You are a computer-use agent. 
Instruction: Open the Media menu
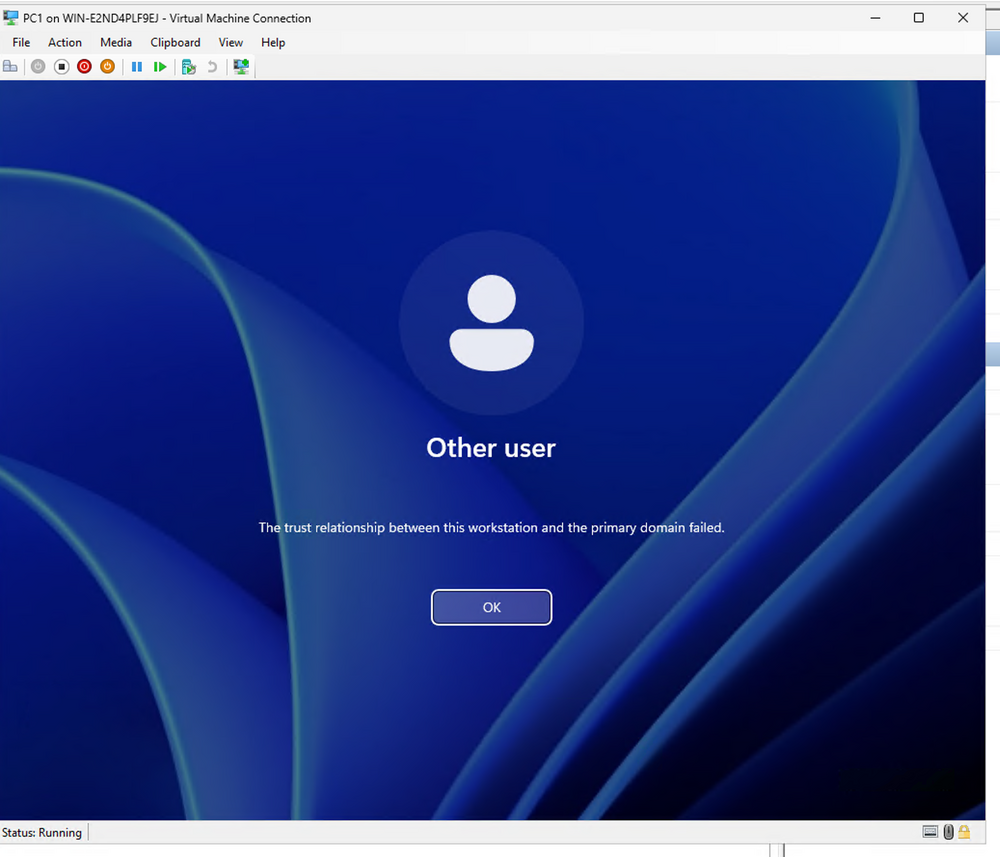(116, 42)
